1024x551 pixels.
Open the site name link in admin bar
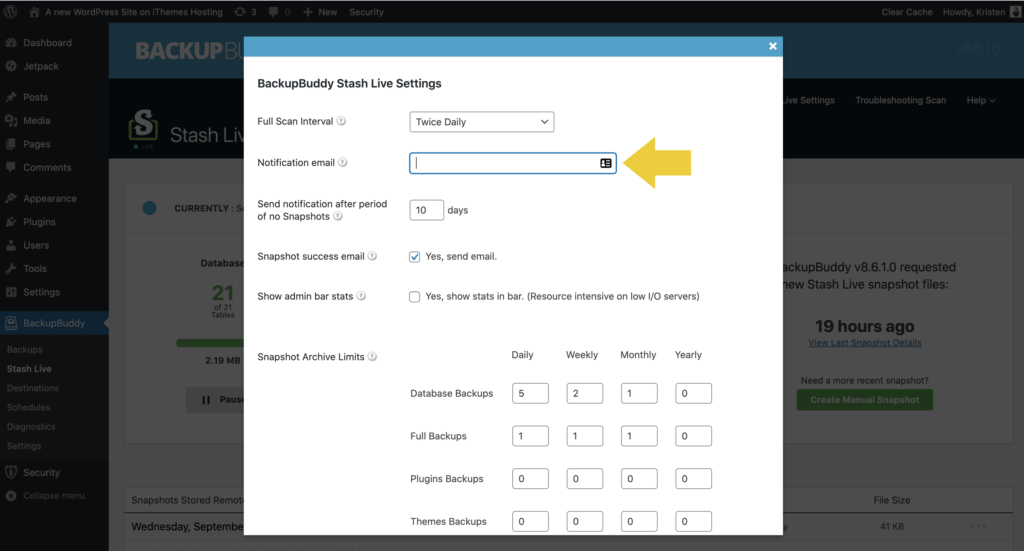point(134,12)
